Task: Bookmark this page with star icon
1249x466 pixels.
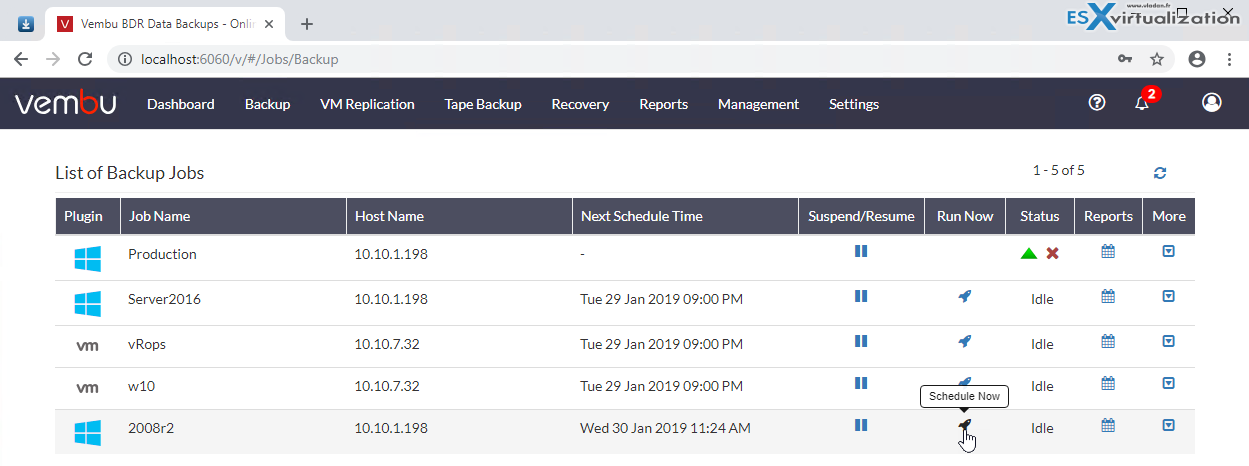Action: pyautogui.click(x=1157, y=59)
